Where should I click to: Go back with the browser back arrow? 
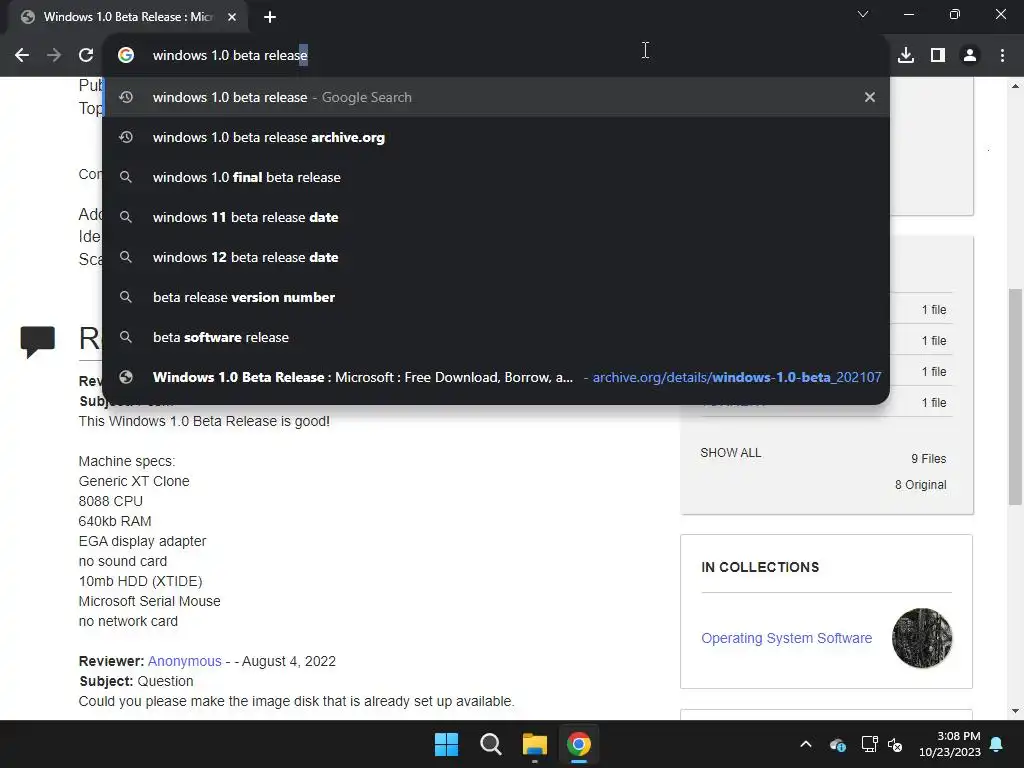click(22, 56)
